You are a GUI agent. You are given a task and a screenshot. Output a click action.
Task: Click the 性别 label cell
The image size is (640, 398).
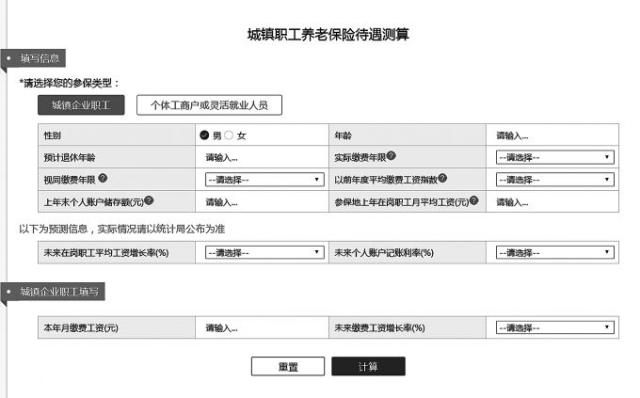pos(117,135)
